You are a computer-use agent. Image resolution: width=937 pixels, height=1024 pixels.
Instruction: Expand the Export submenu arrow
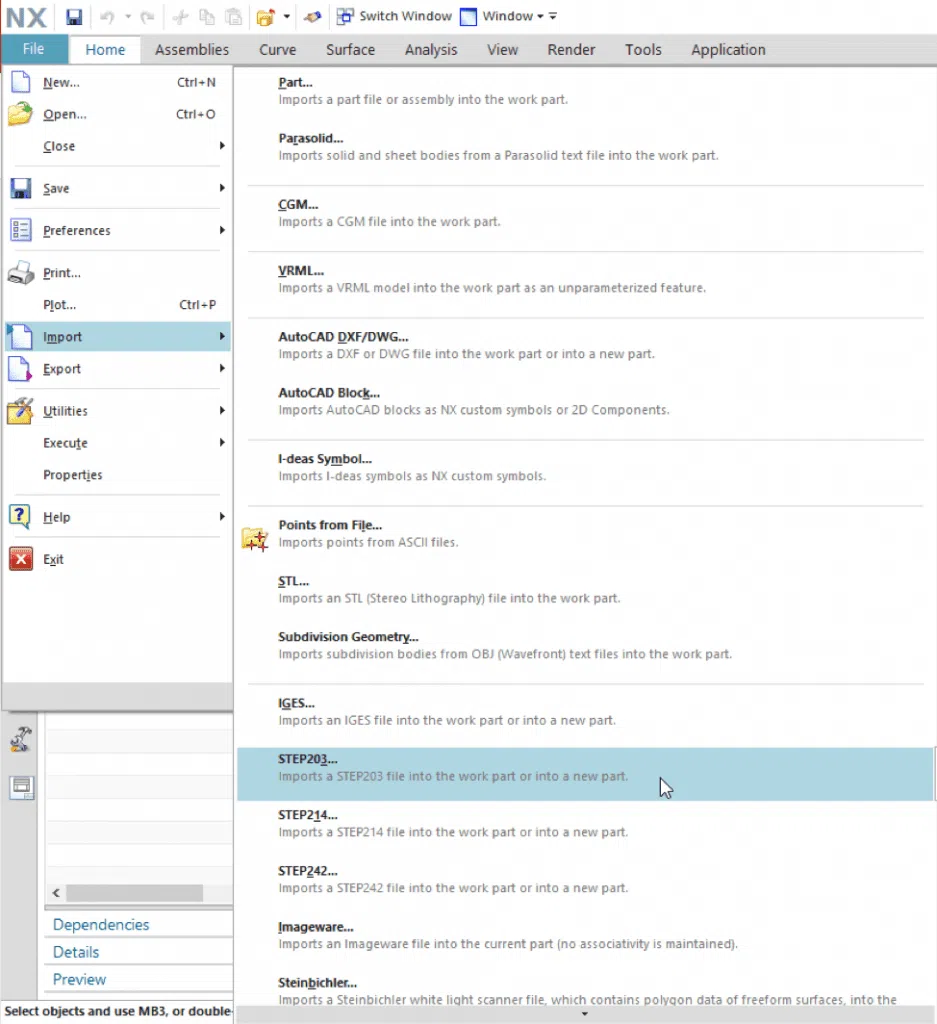pyautogui.click(x=222, y=368)
